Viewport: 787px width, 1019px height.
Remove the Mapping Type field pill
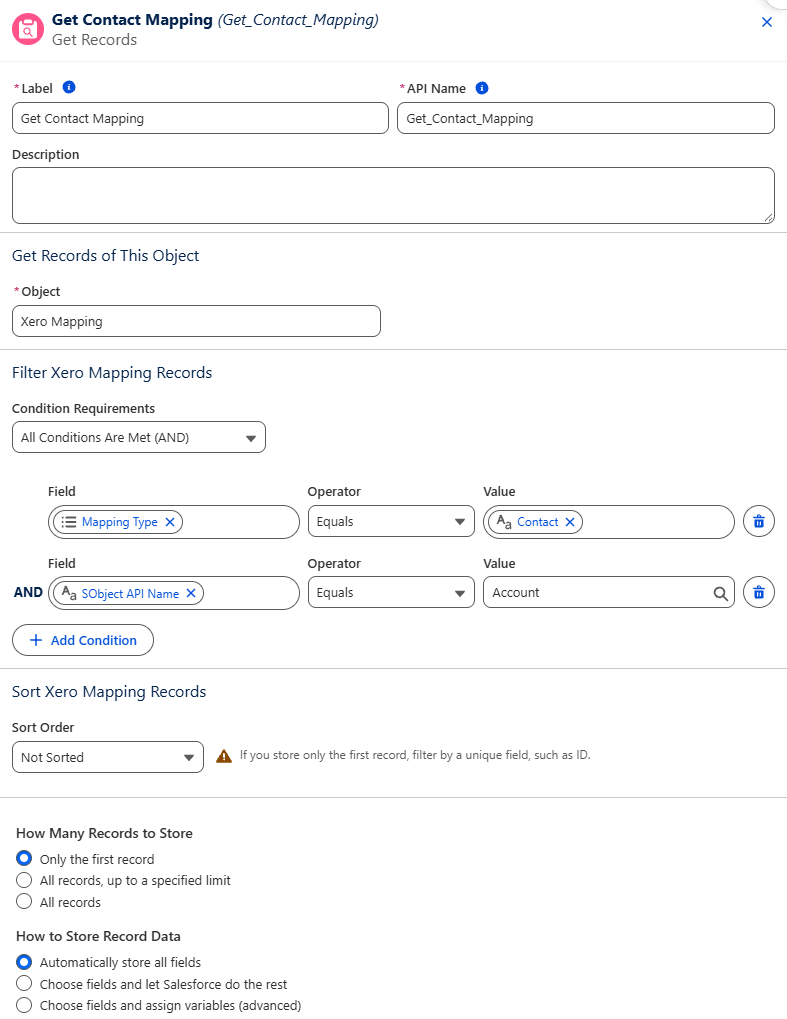click(170, 522)
